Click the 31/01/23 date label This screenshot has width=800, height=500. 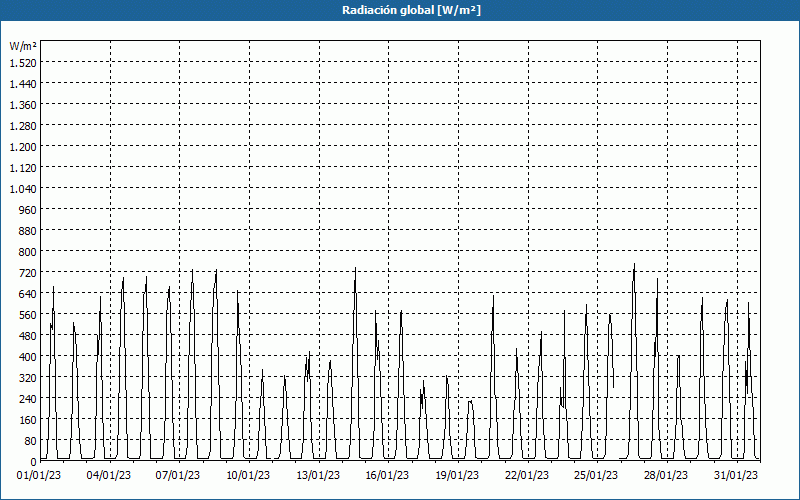(736, 476)
